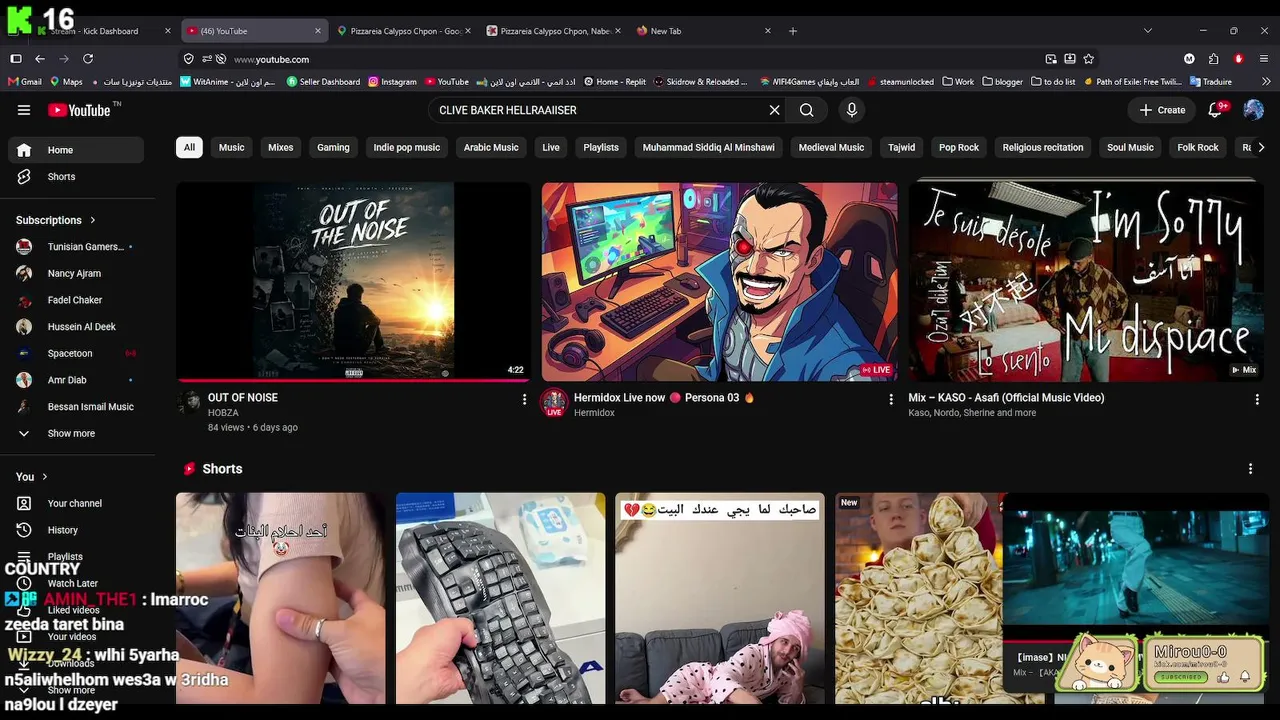This screenshot has height=720, width=1280.
Task: Bookmark this page with the star
Action: [x=1089, y=59]
